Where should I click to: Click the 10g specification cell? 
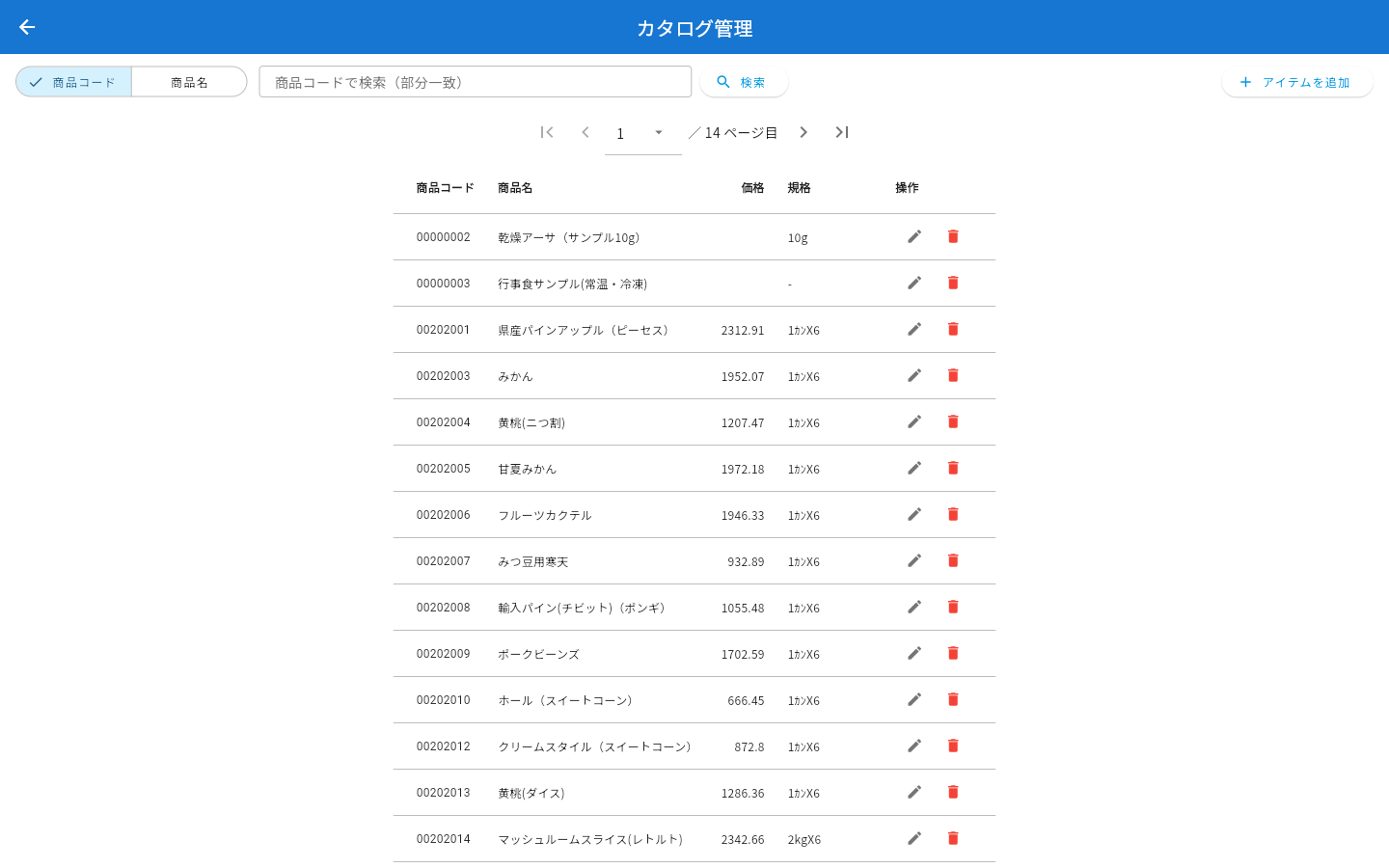click(x=798, y=237)
